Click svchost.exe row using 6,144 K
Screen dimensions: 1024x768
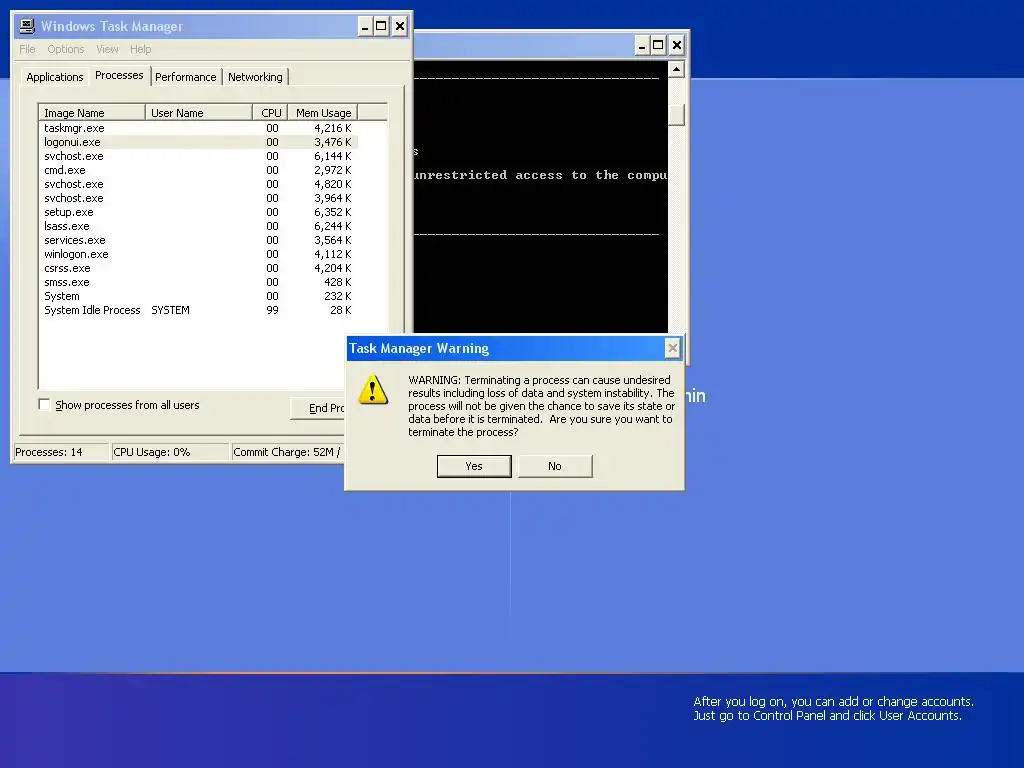point(198,156)
